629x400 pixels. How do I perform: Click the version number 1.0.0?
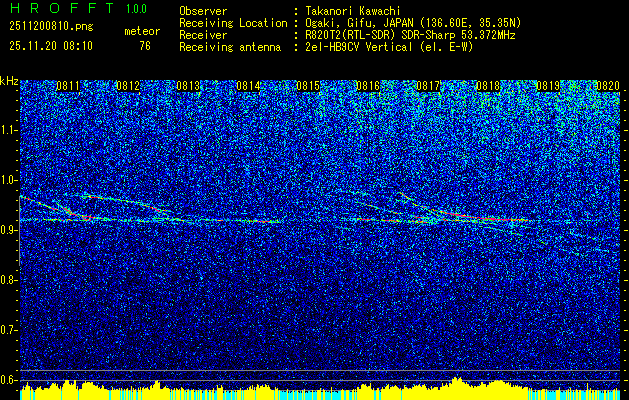136,8
